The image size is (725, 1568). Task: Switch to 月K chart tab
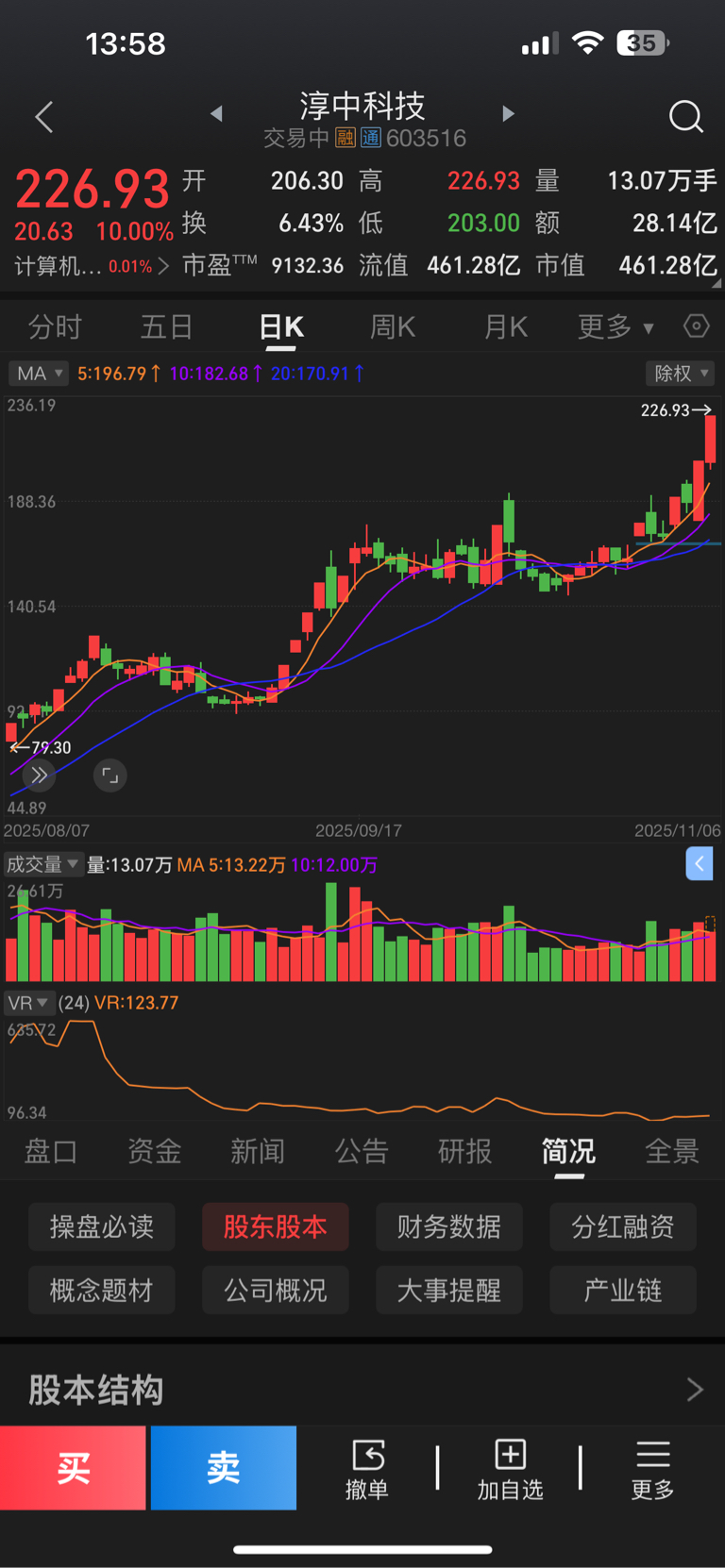[x=506, y=327]
